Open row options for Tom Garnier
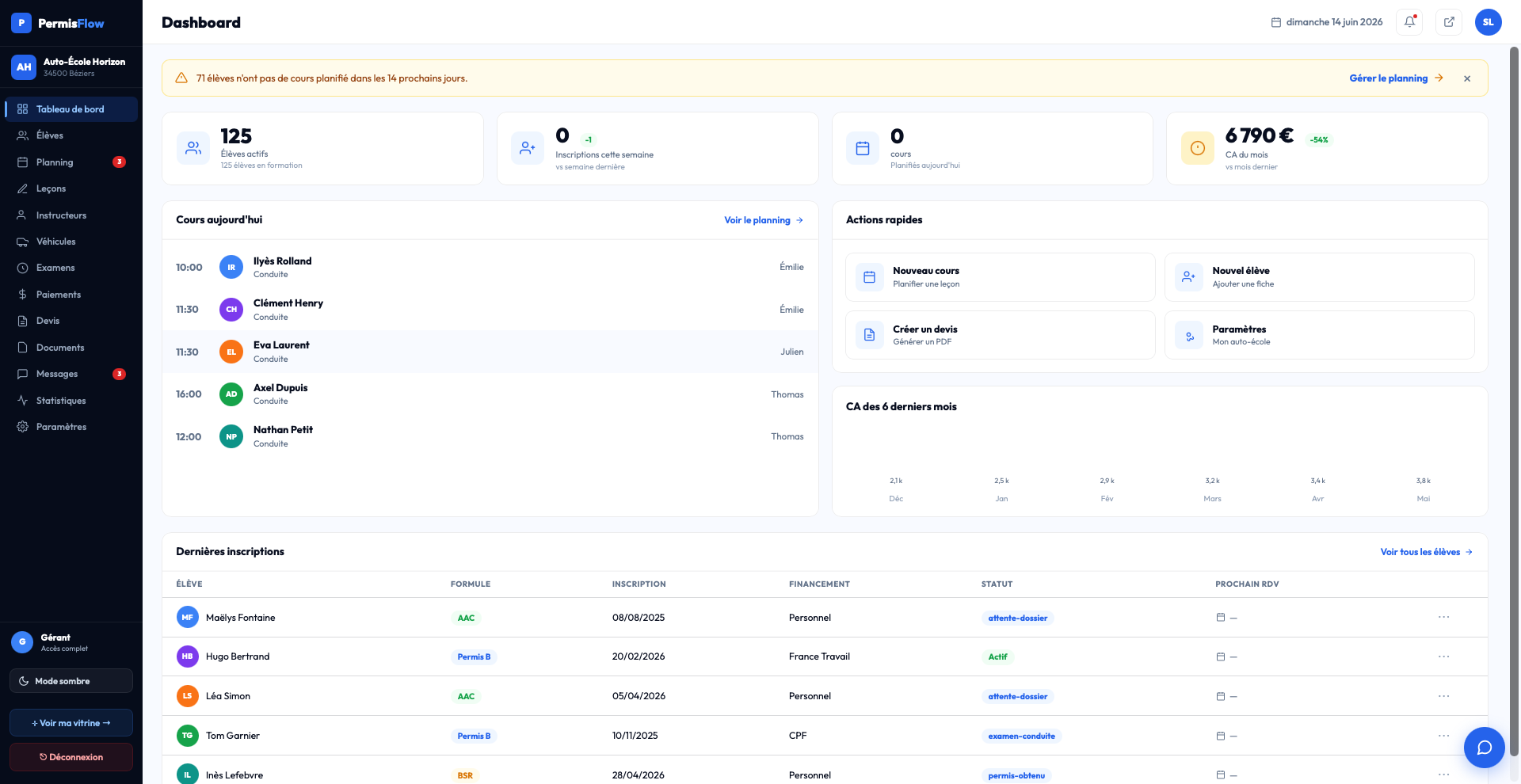The height and width of the screenshot is (784, 1521). pyautogui.click(x=1443, y=736)
